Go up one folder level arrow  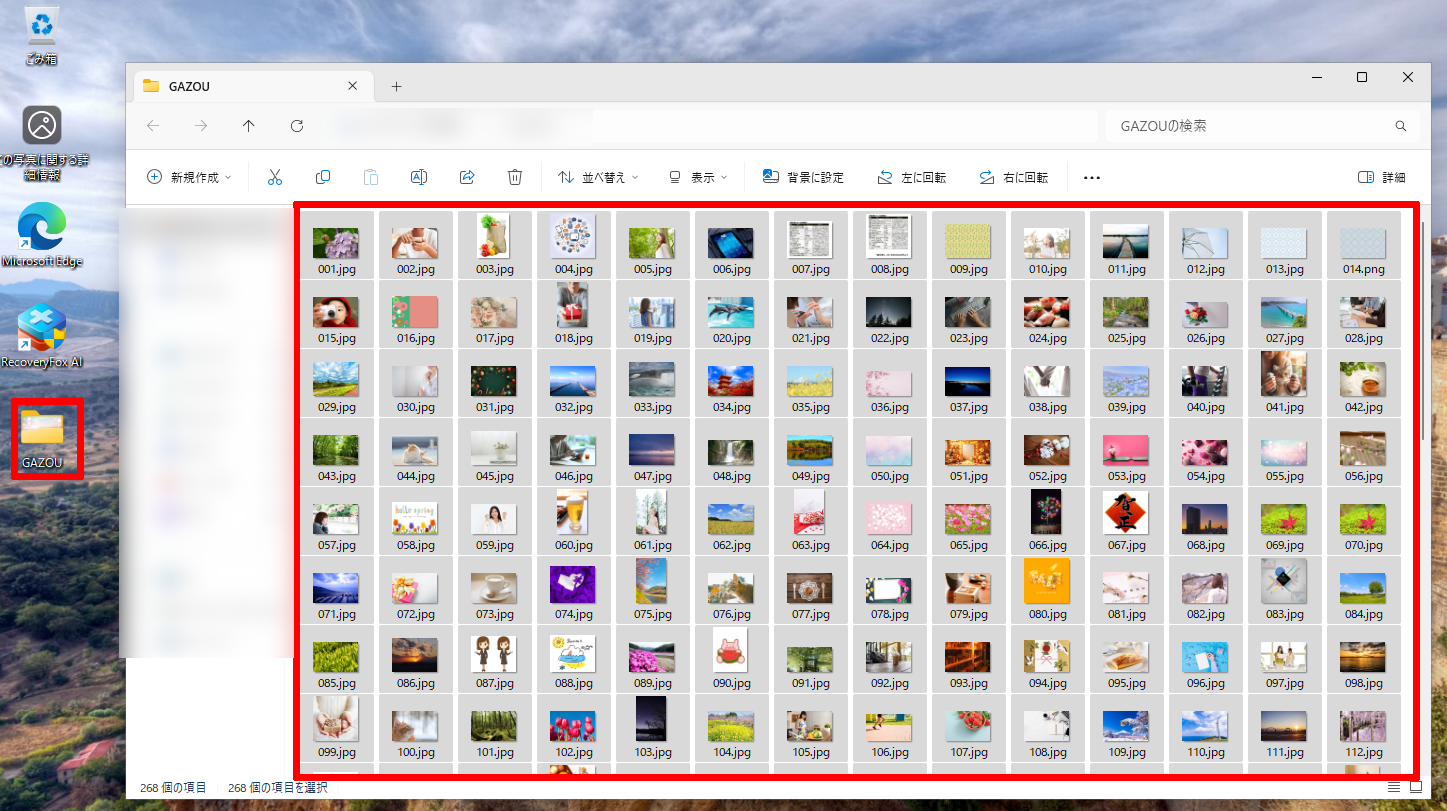249,126
